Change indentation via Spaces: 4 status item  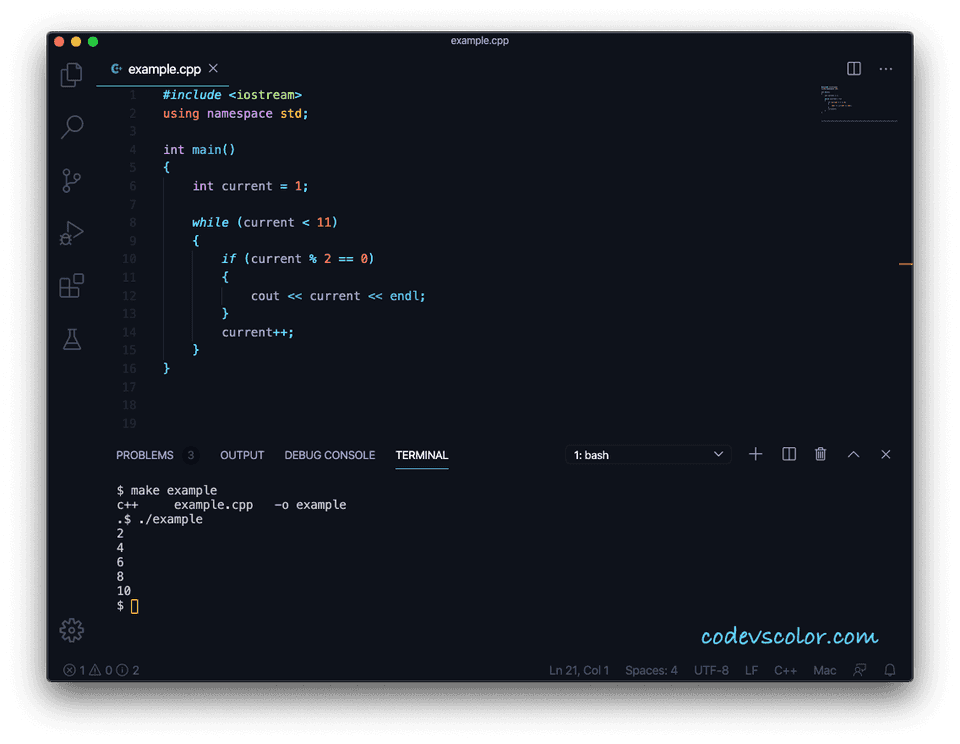651,670
